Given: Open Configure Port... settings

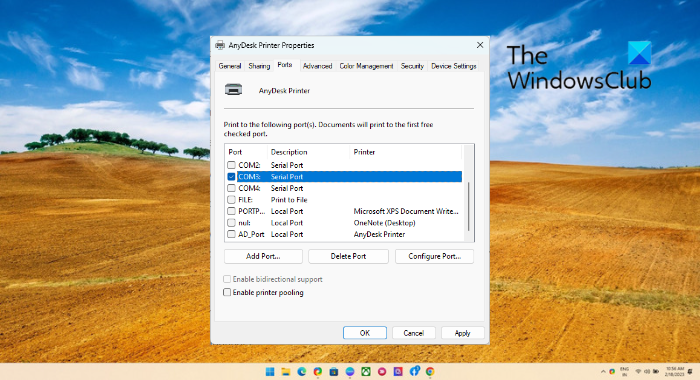Looking at the screenshot, I should 434,256.
